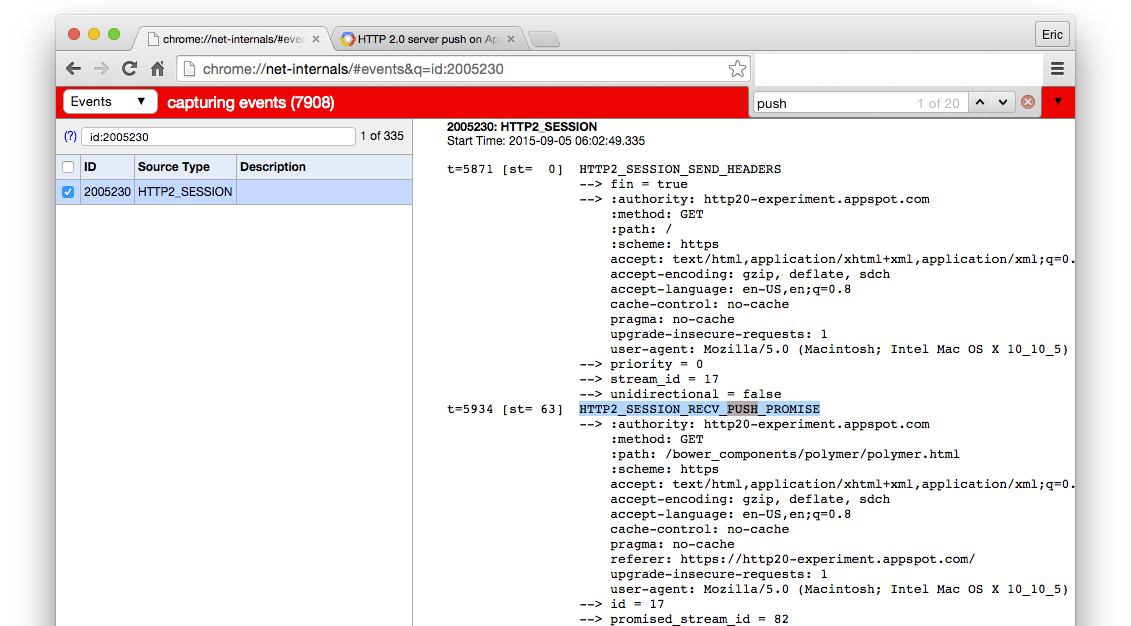Click the polymer.html path line
Screen dimensions: 1131x626
[x=785, y=454]
